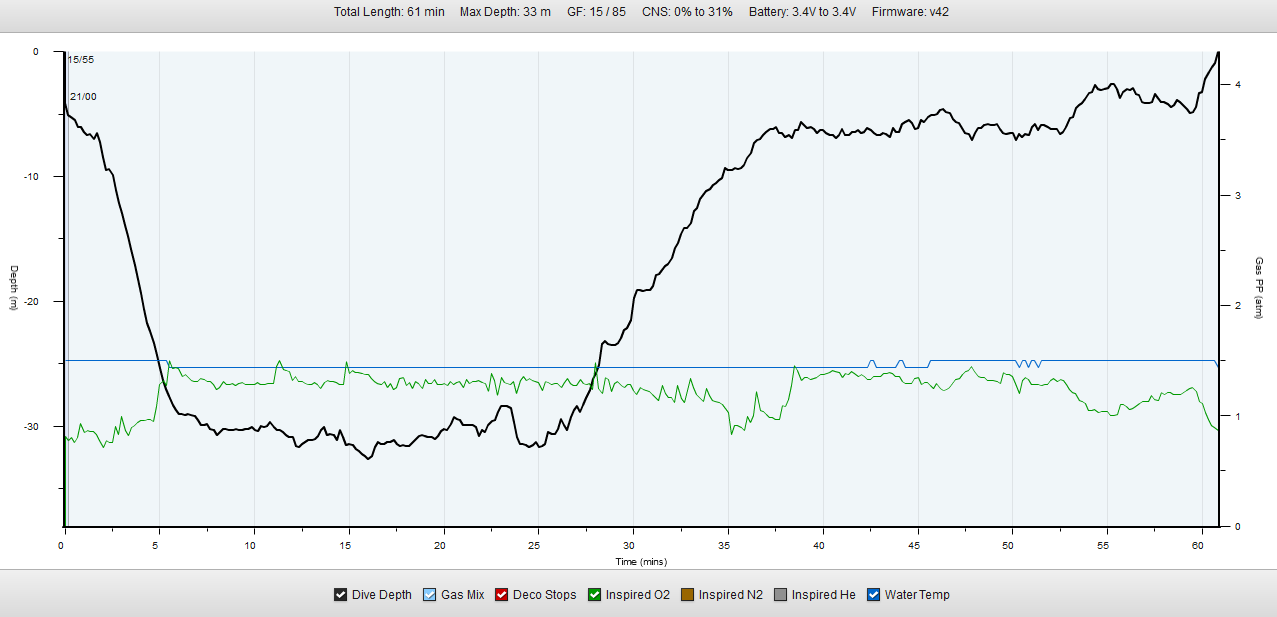This screenshot has width=1277, height=617.
Task: Click the Total Length: 61 min text
Action: [389, 12]
